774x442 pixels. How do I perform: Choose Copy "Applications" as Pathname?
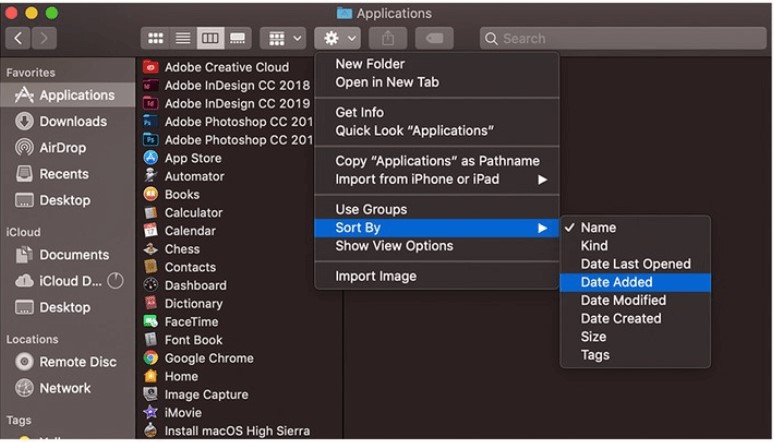click(x=437, y=161)
